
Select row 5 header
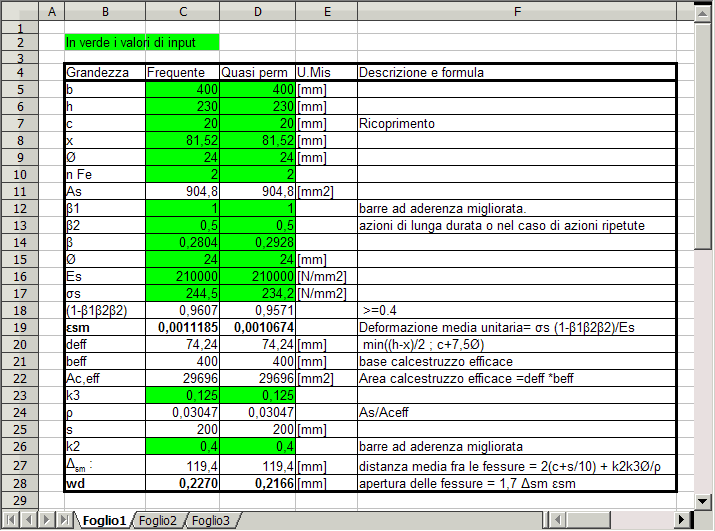click(x=20, y=89)
